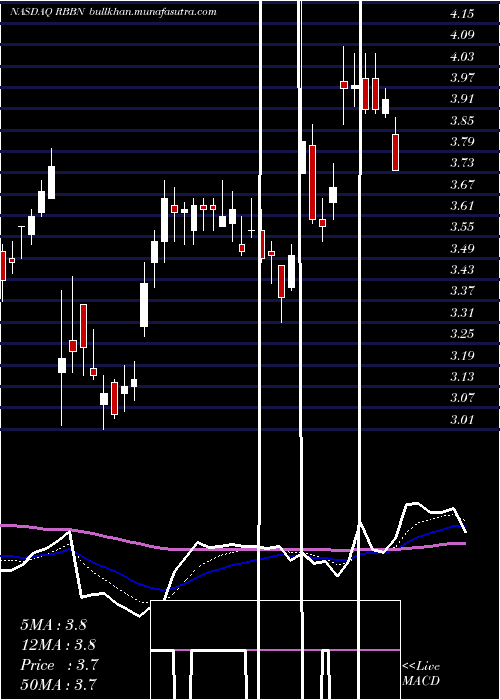This screenshot has width=500, height=700.
Task: Click the 3.19 price axis label
Action: point(462,355)
